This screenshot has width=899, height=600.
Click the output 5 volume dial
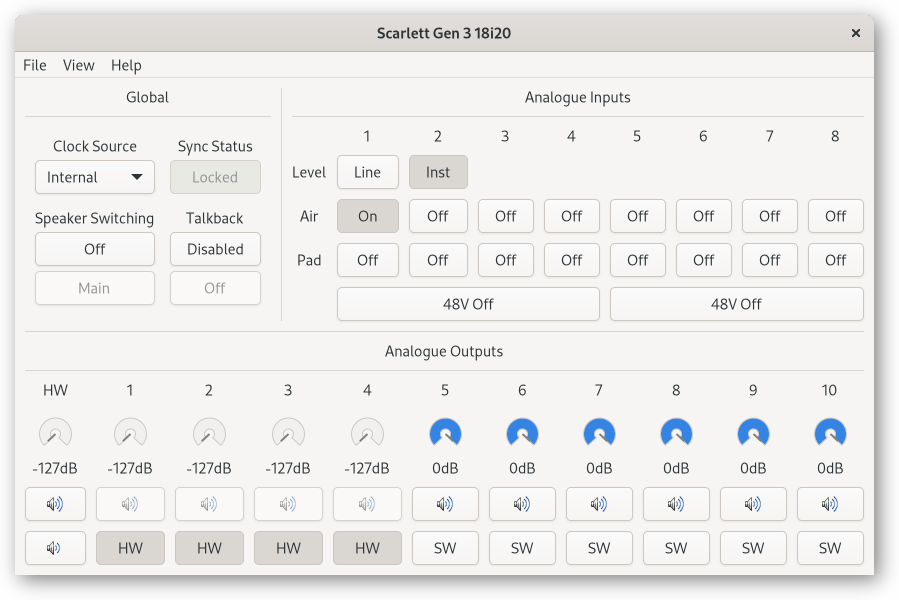[445, 433]
